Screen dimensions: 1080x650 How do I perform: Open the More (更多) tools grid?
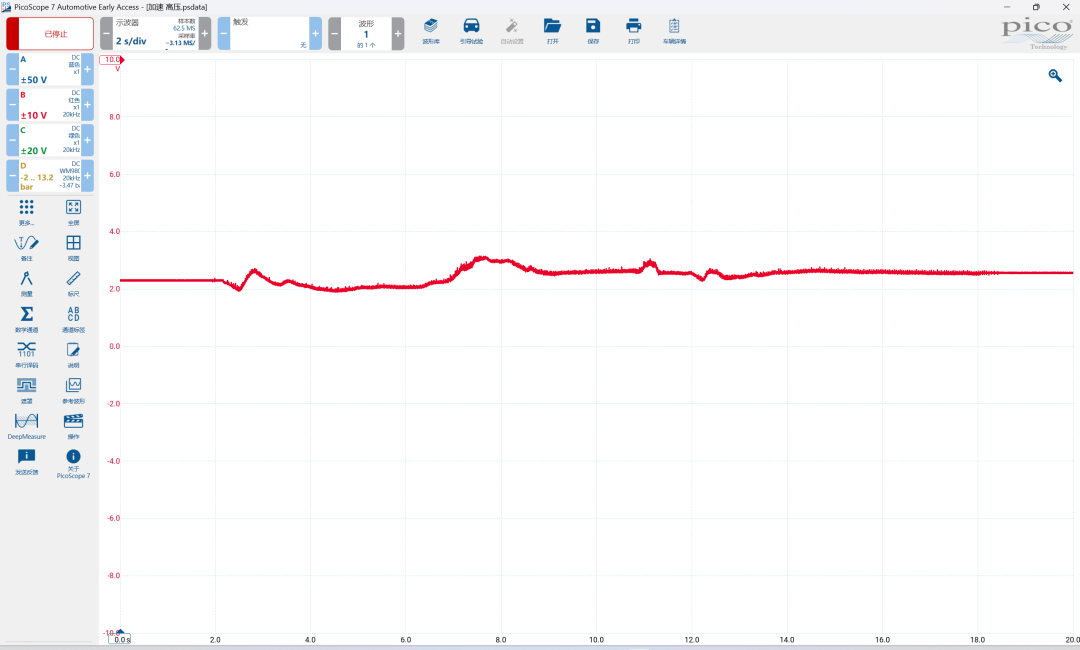click(x=26, y=212)
